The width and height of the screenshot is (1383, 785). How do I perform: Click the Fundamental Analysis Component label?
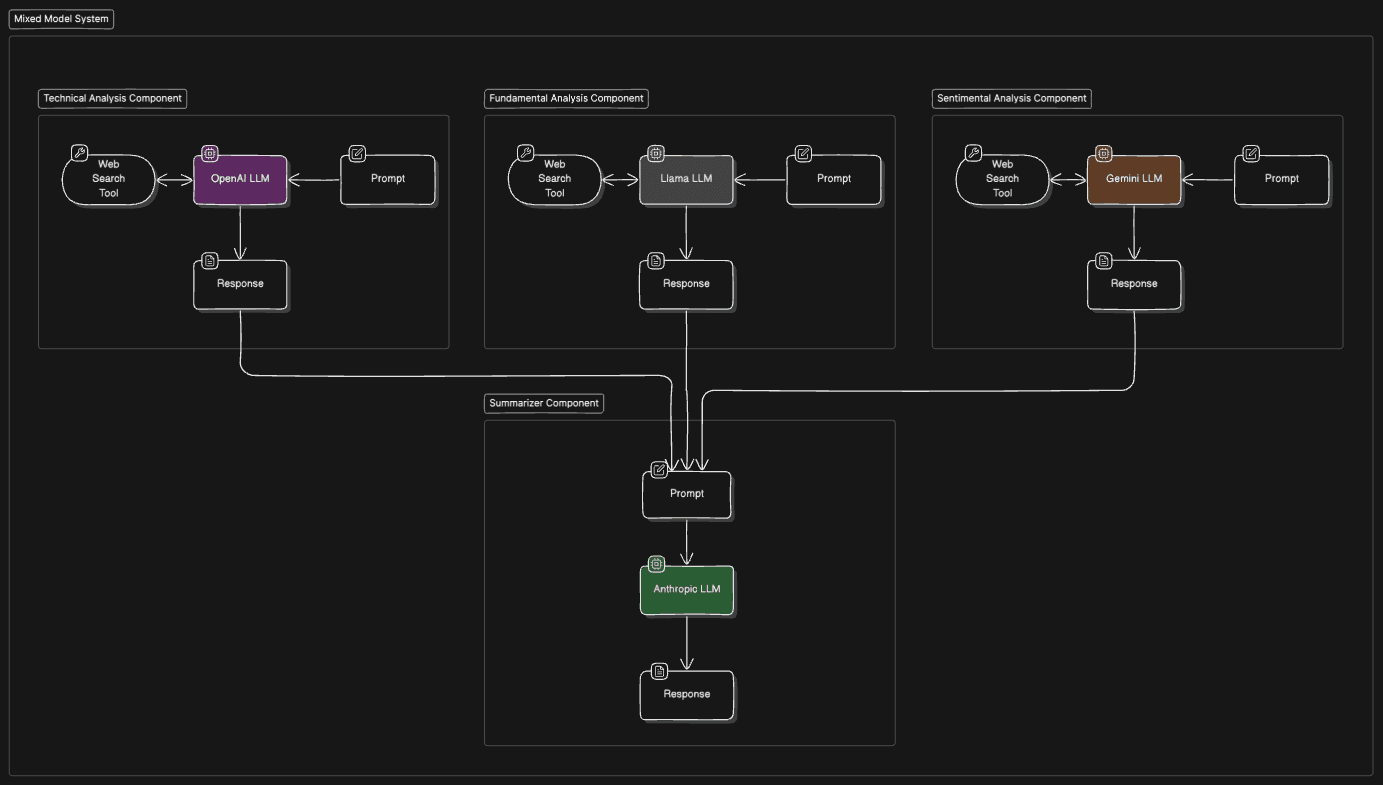[566, 98]
